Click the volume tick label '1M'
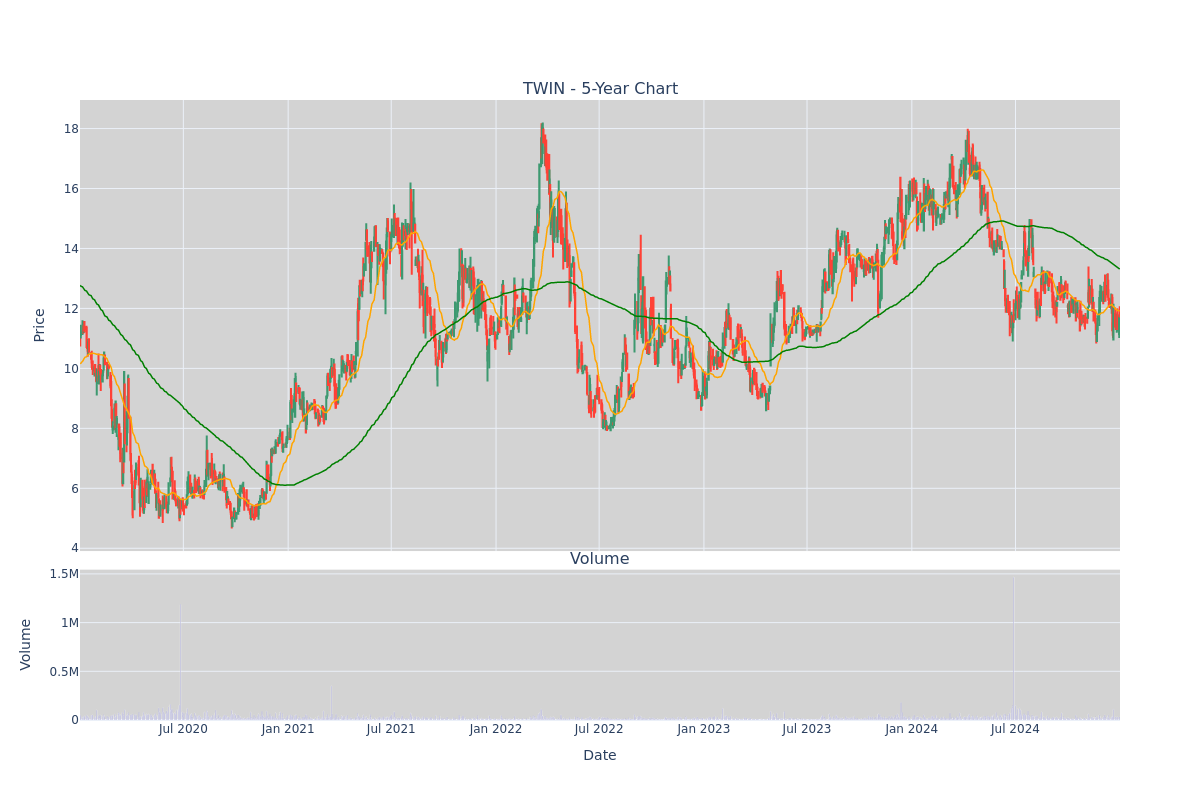The image size is (1200, 800). [69, 623]
